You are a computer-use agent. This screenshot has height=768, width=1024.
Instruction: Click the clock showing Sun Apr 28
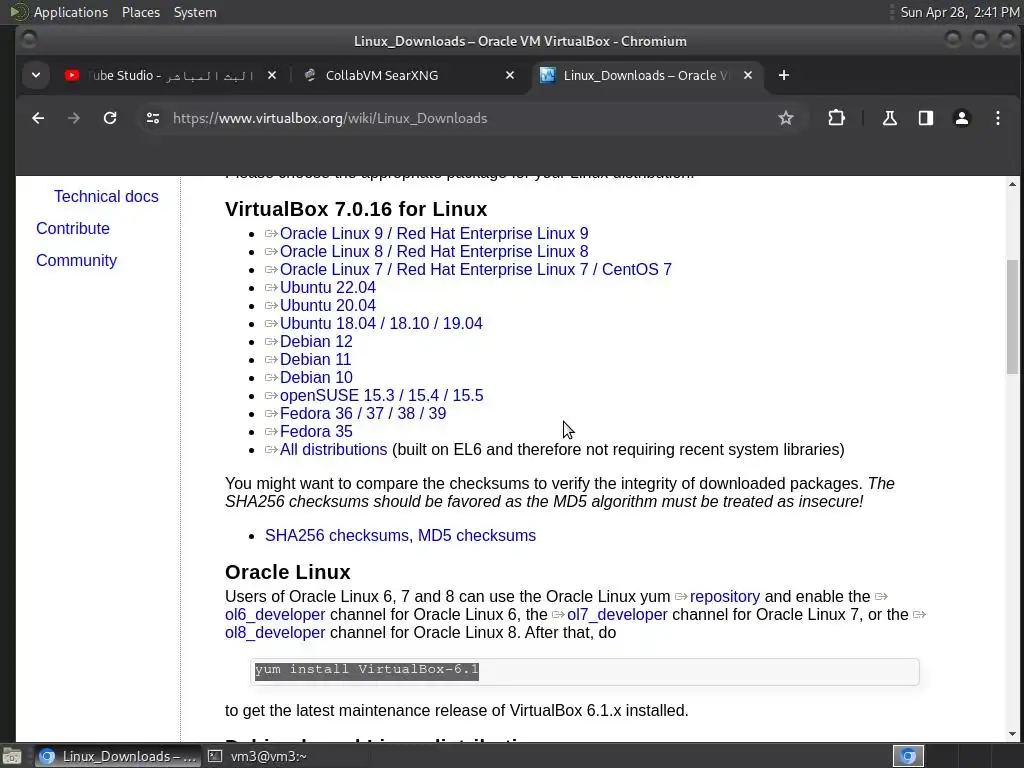(959, 12)
